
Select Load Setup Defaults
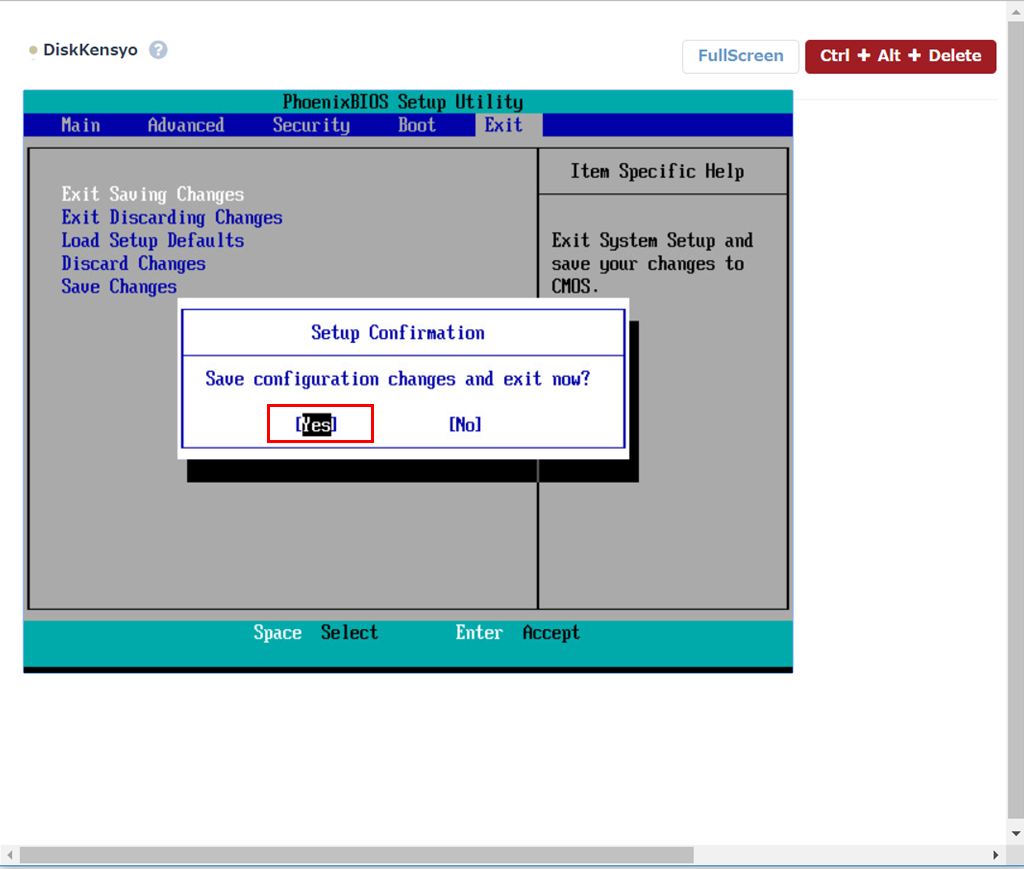coord(153,240)
